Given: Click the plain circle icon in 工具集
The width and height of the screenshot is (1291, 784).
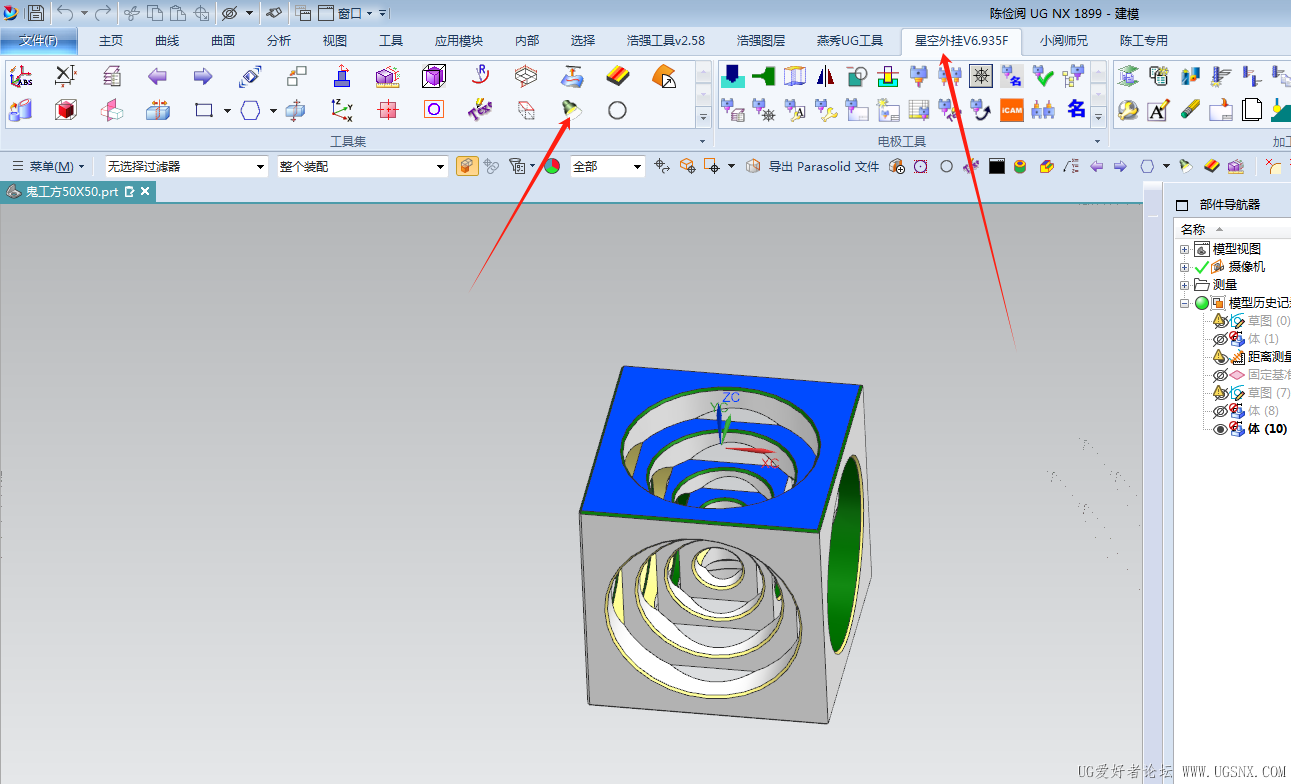Looking at the screenshot, I should pos(617,110).
